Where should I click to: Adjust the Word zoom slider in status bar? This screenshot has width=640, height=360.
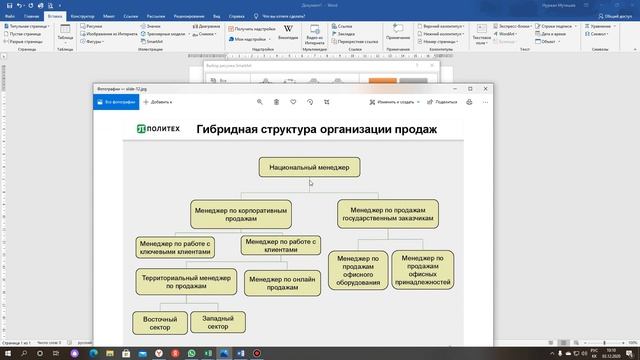pos(604,343)
